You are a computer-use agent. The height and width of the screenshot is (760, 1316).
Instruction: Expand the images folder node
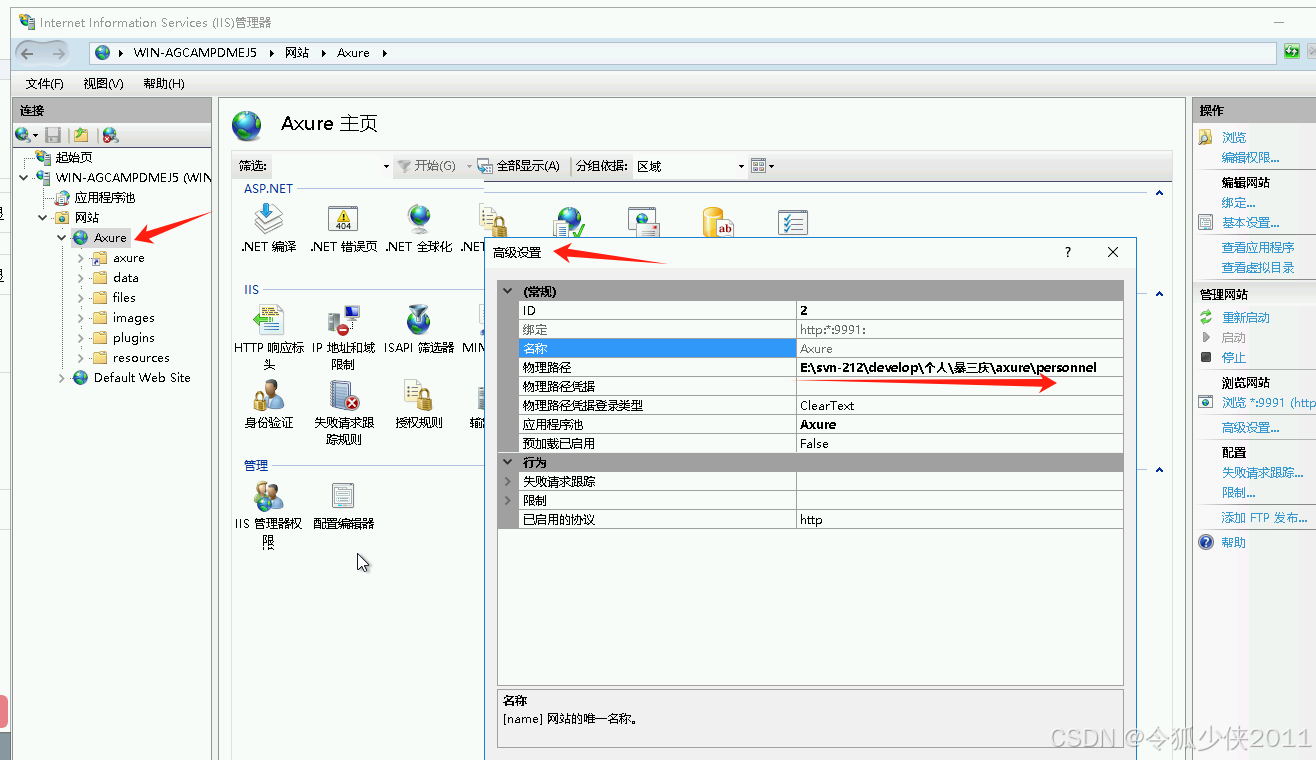point(81,318)
